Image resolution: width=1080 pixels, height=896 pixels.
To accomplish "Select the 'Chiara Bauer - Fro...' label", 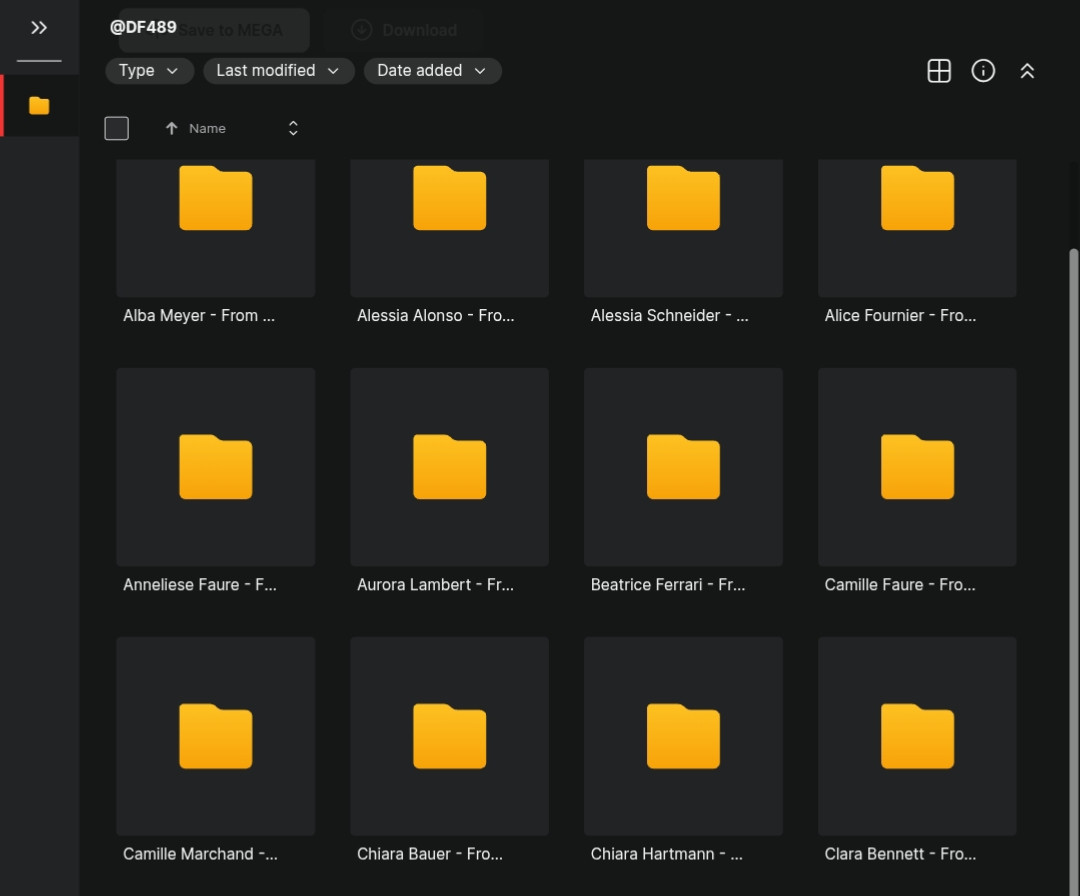I will 430,854.
